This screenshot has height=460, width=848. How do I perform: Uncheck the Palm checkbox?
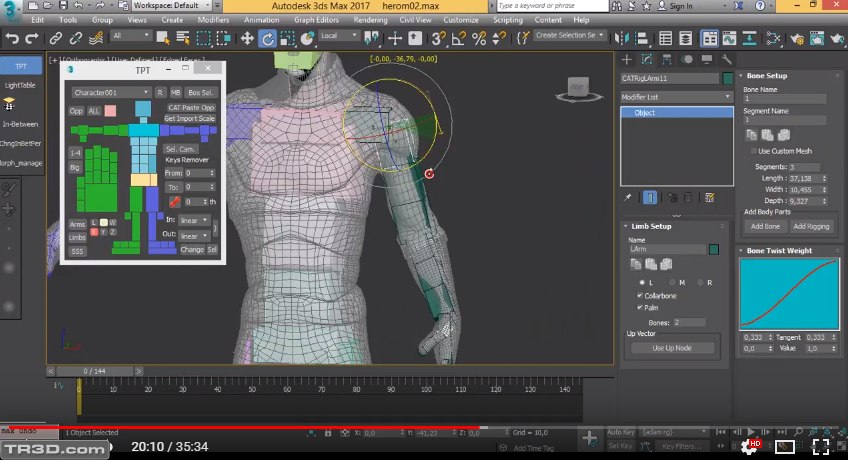pyautogui.click(x=640, y=308)
